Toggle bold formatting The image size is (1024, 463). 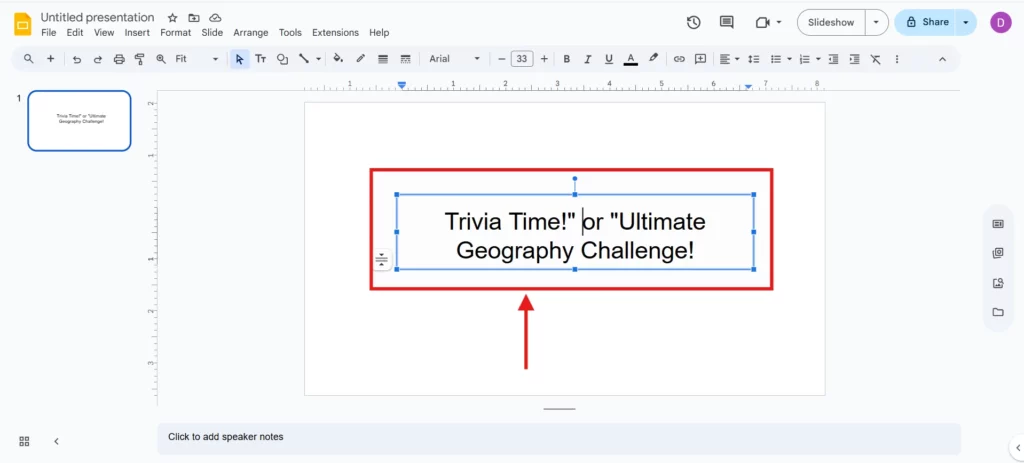(x=566, y=59)
